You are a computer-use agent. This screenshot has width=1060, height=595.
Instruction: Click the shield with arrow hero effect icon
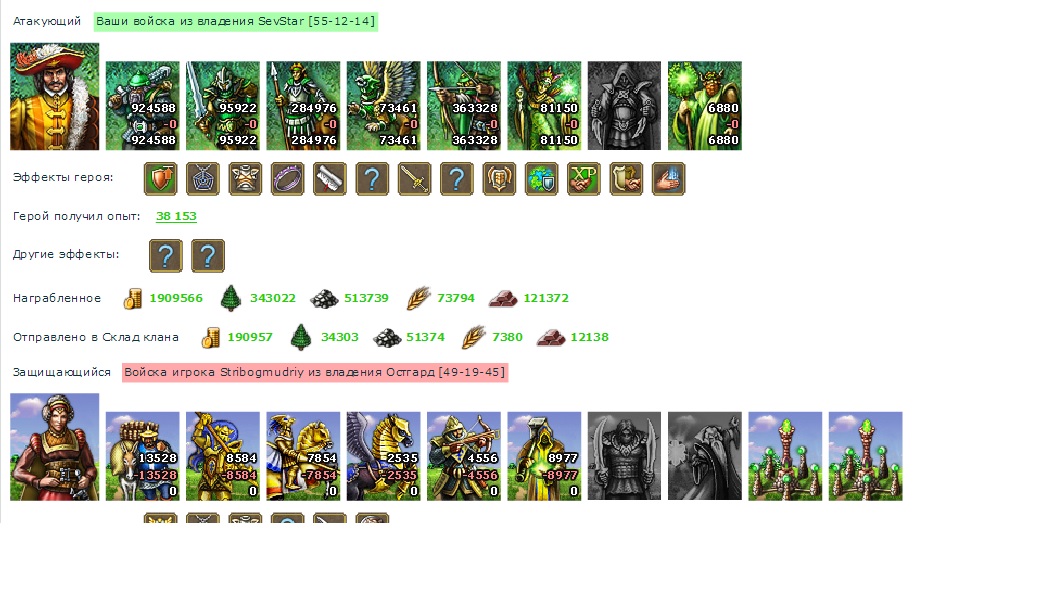coord(160,179)
